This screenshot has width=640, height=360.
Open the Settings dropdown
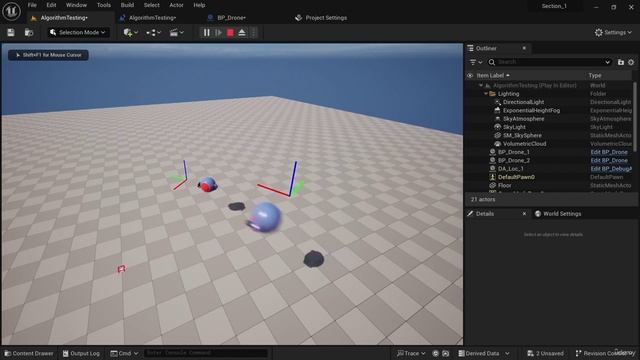click(x=613, y=32)
